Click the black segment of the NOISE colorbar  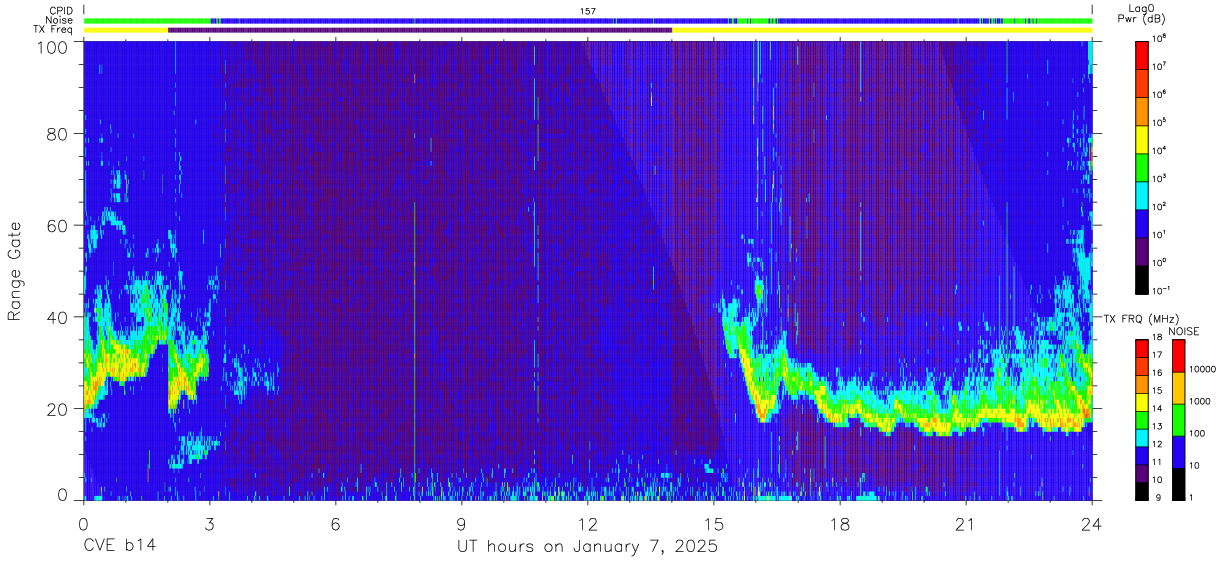[x=1177, y=484]
